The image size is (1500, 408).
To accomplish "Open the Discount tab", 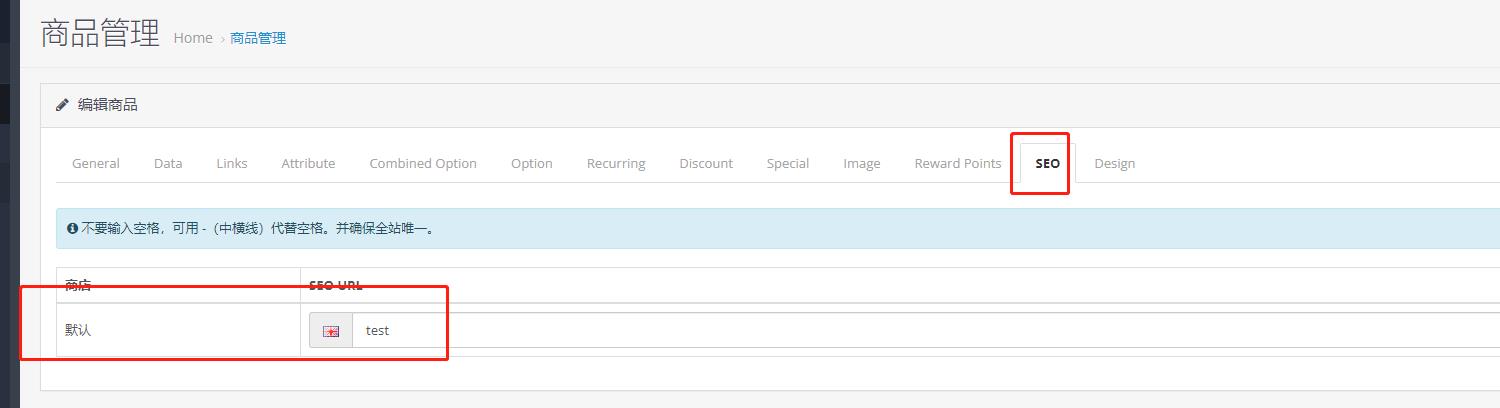I will tap(706, 163).
